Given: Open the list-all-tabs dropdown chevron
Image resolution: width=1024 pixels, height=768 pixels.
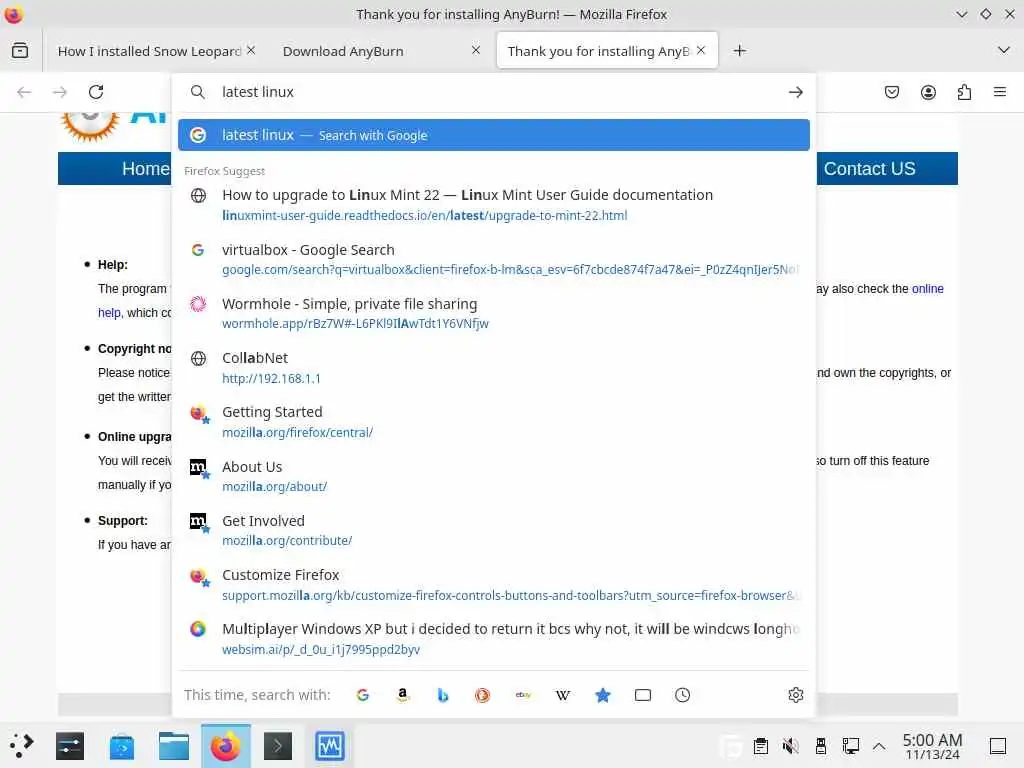Looking at the screenshot, I should [x=1004, y=50].
